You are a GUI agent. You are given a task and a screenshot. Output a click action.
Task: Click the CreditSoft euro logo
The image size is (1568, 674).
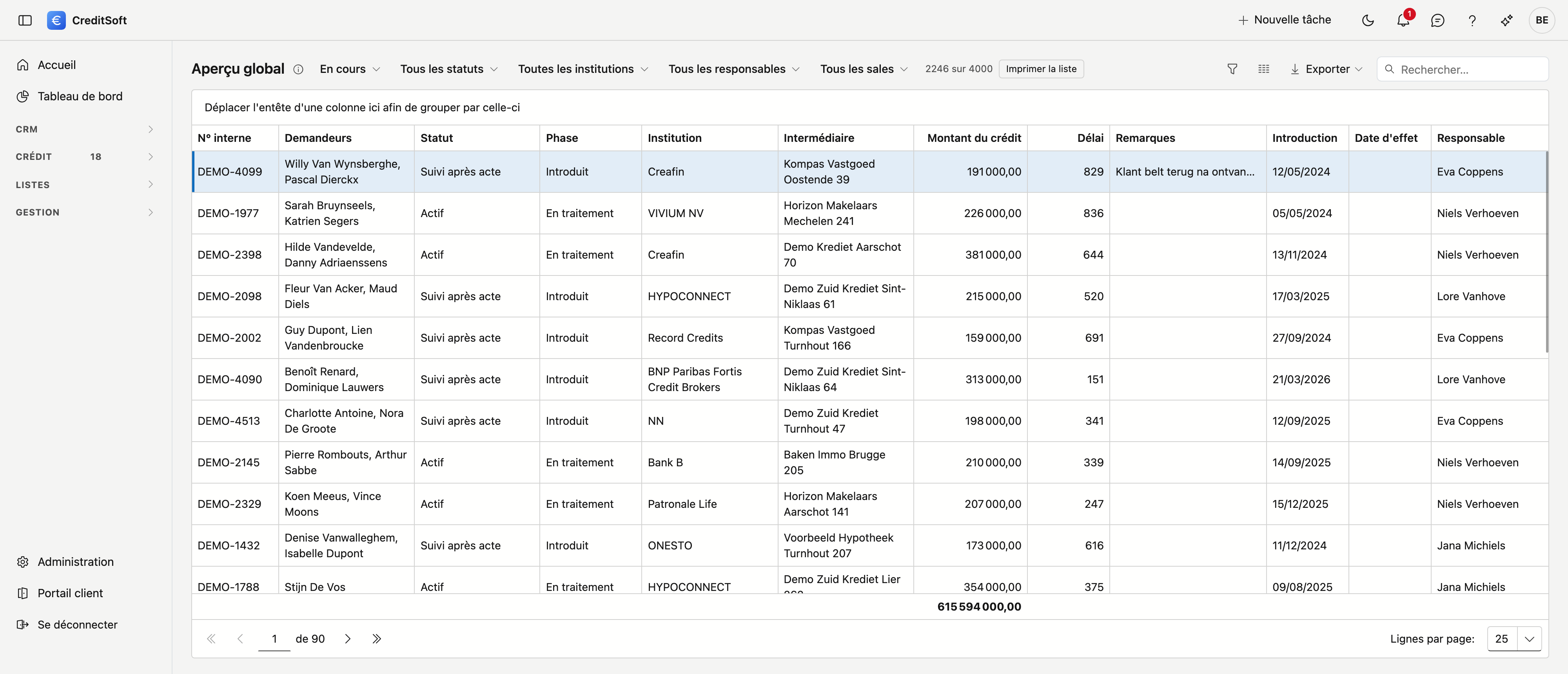(56, 20)
